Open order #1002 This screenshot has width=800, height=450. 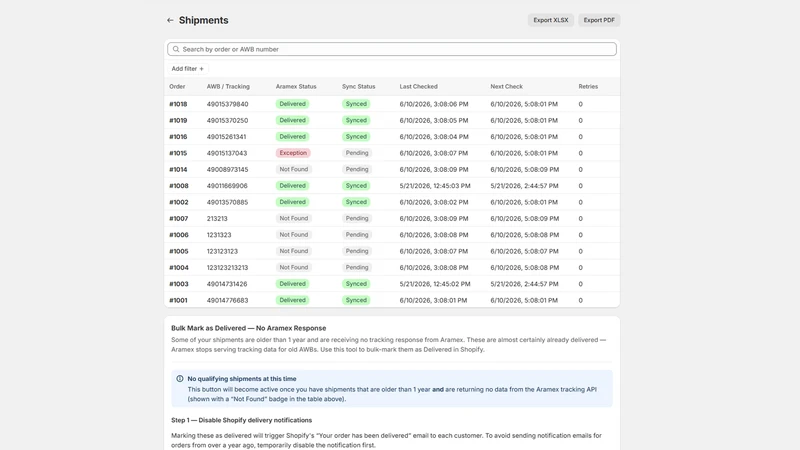tap(179, 202)
